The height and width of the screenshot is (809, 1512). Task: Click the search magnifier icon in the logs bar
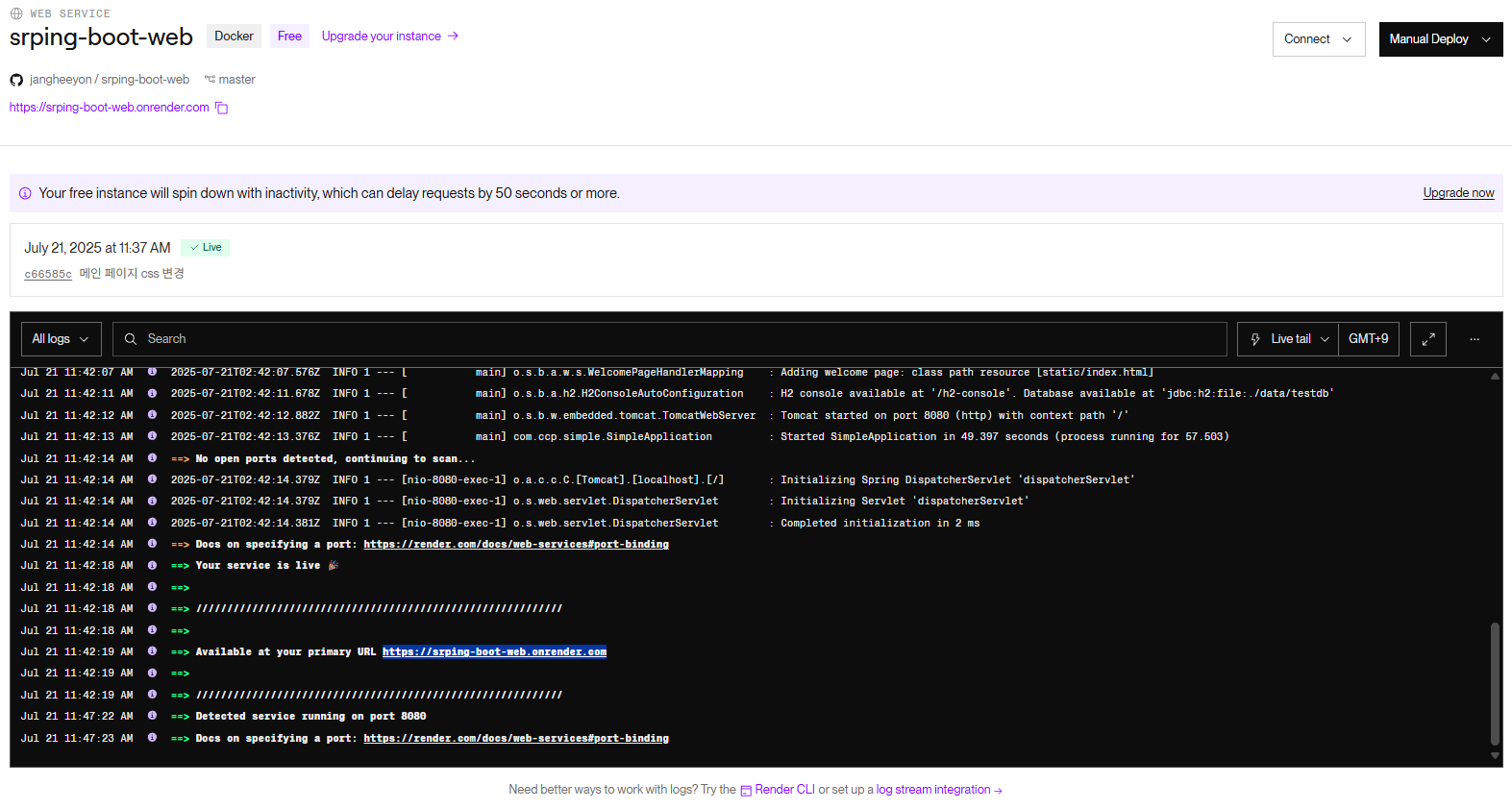[131, 339]
